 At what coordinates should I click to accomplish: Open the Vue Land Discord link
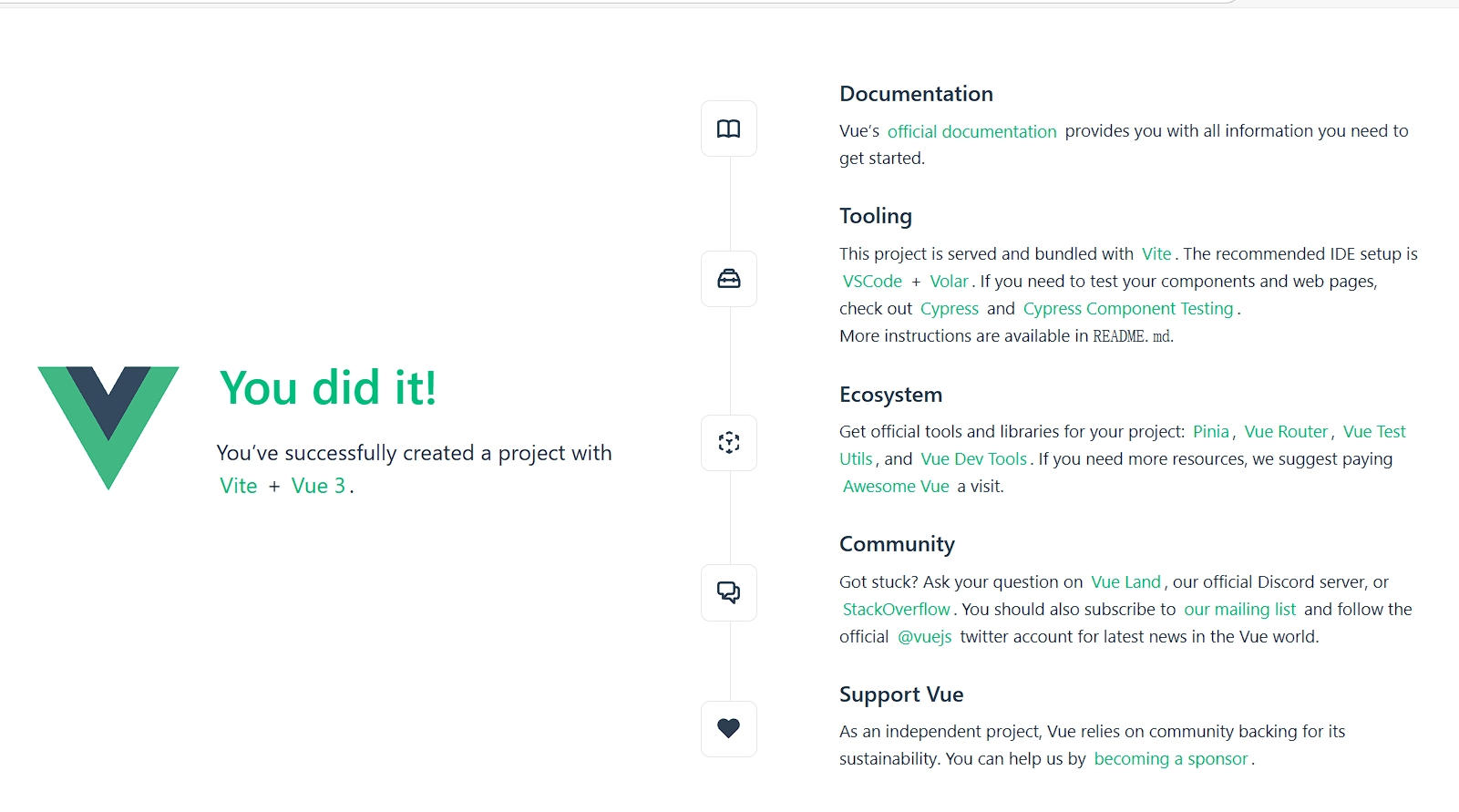(1125, 582)
